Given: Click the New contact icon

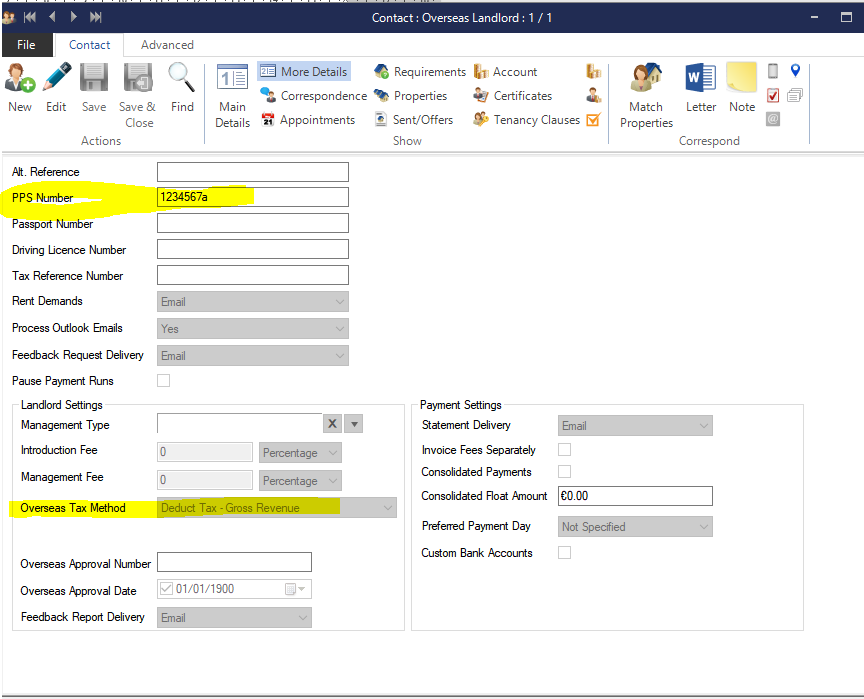Looking at the screenshot, I should click(19, 80).
